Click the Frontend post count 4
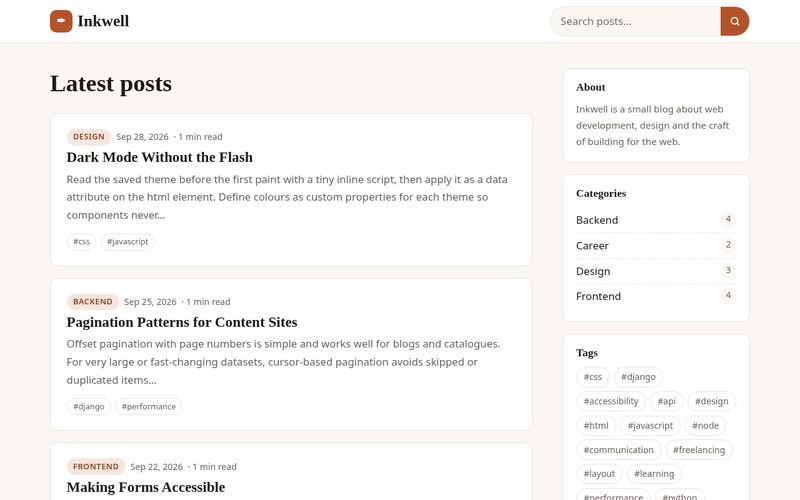This screenshot has width=800, height=500. (728, 295)
